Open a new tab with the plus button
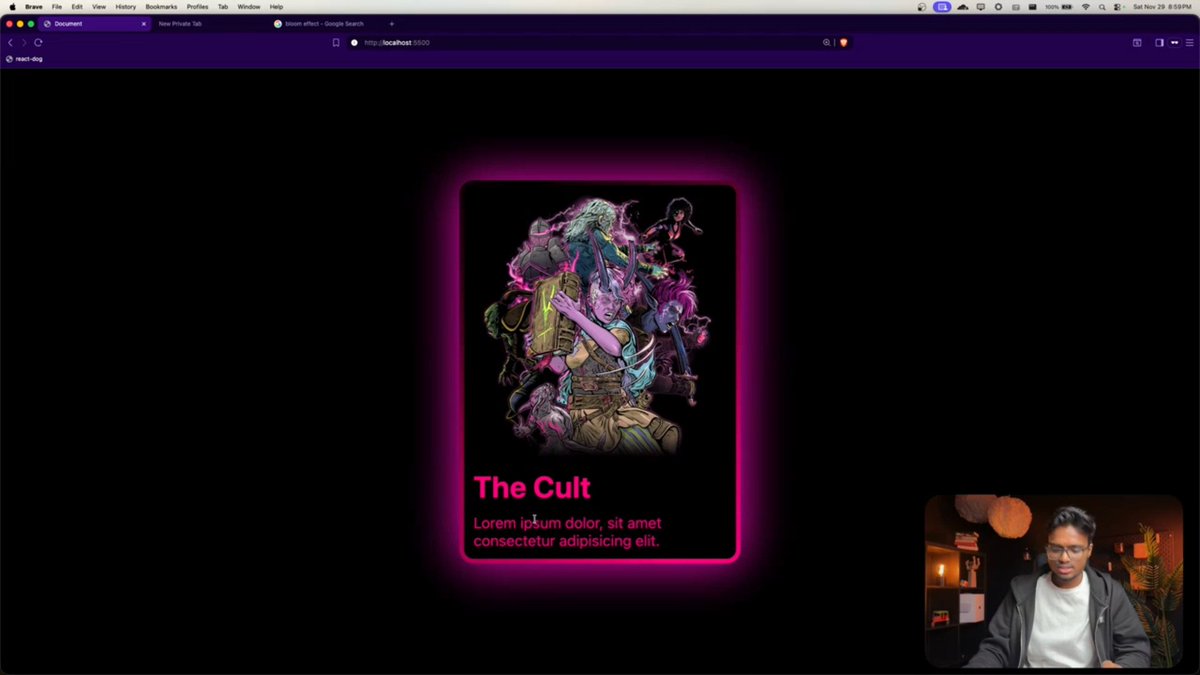The image size is (1200, 675). (x=391, y=23)
